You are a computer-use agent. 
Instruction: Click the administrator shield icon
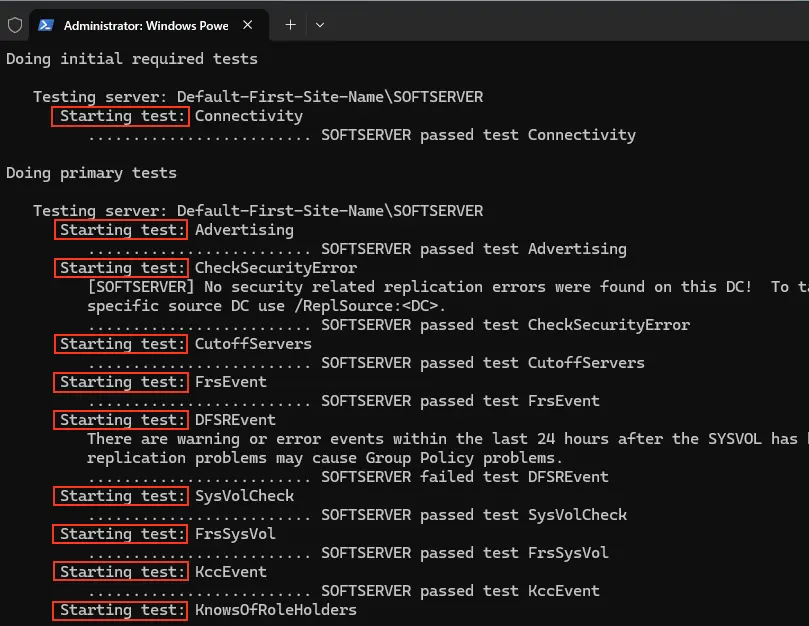tap(15, 25)
